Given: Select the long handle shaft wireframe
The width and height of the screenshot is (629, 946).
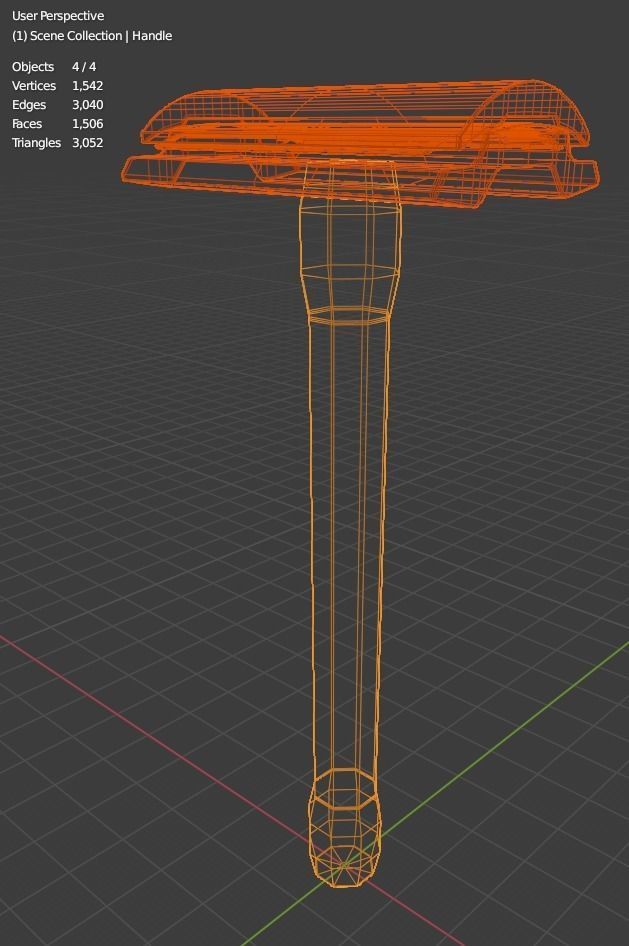Looking at the screenshot, I should 348,543.
